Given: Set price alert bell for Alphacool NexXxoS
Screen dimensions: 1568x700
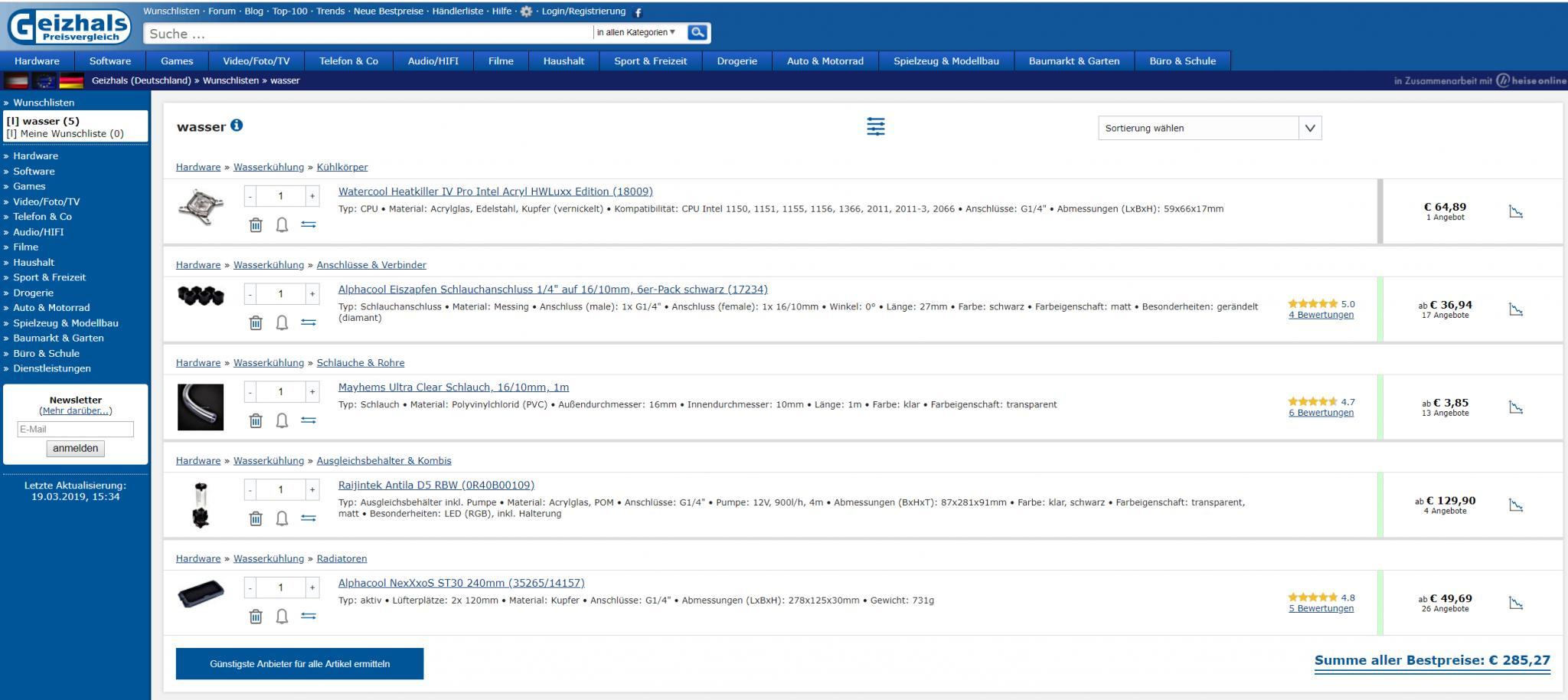Looking at the screenshot, I should point(282,617).
